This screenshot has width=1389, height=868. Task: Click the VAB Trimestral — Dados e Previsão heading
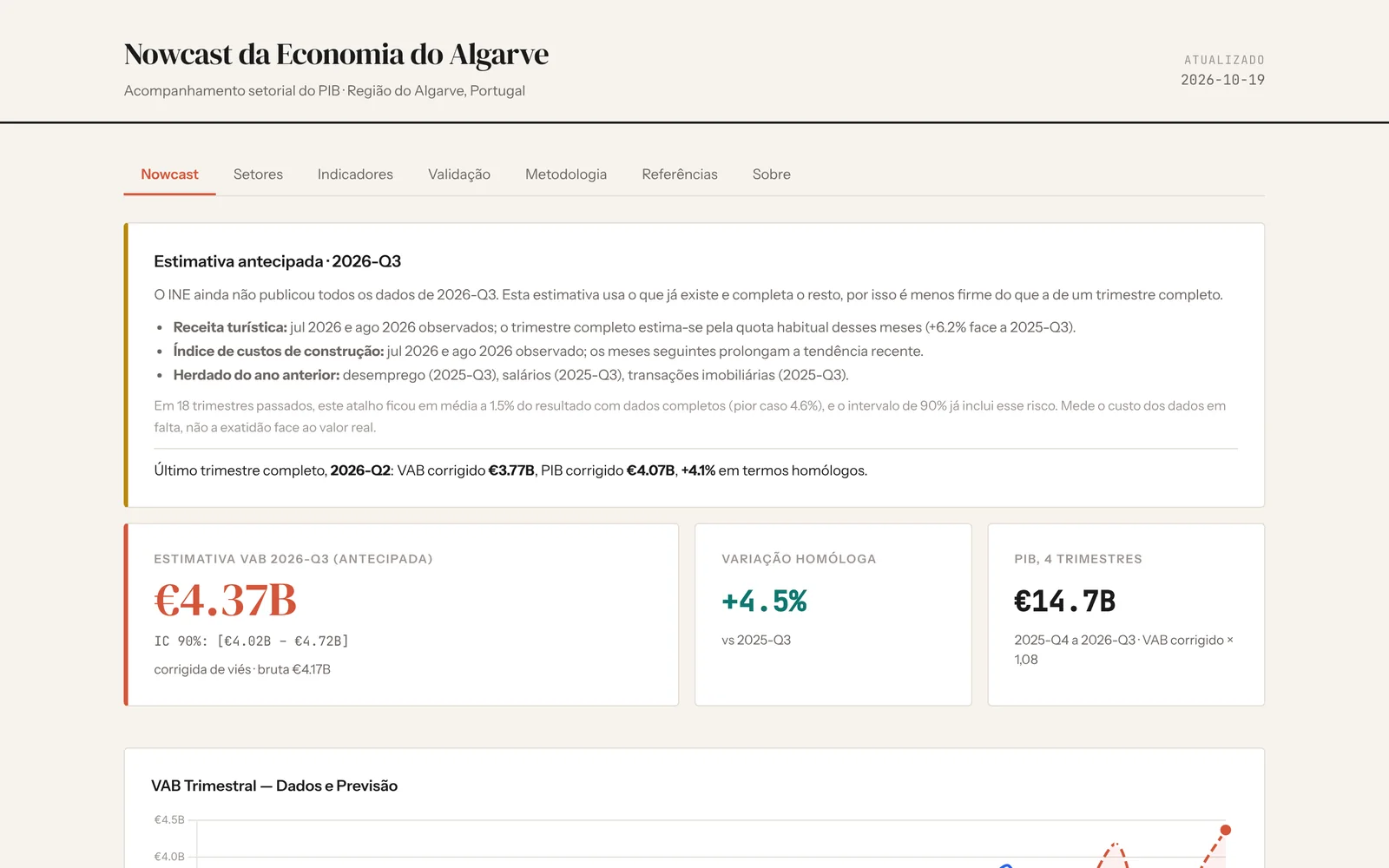274,786
